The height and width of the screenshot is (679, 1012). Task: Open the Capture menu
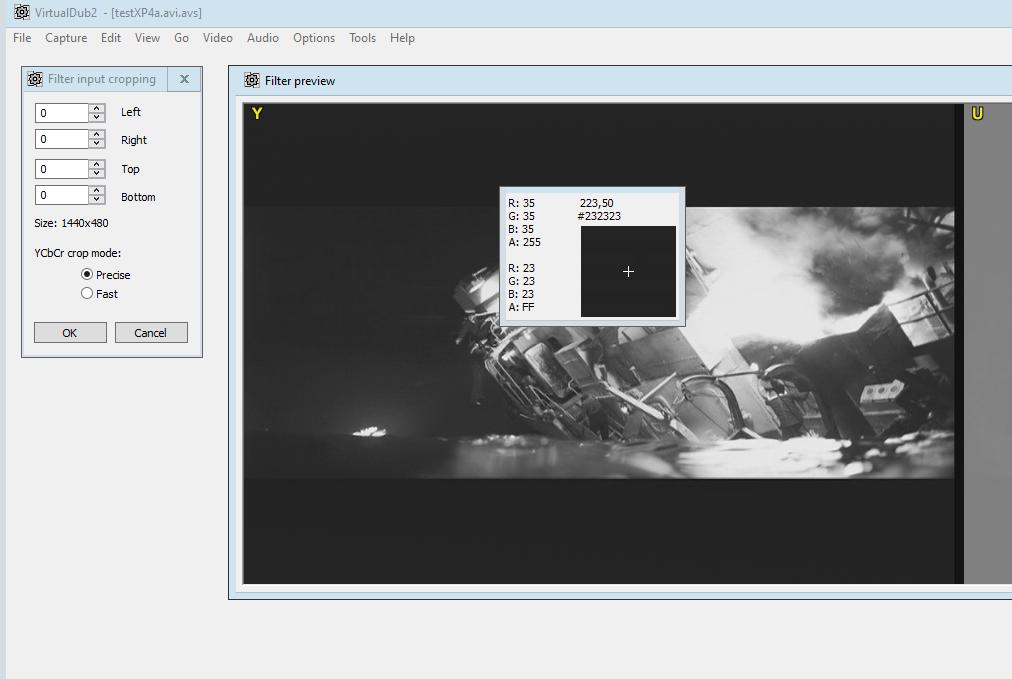(66, 38)
